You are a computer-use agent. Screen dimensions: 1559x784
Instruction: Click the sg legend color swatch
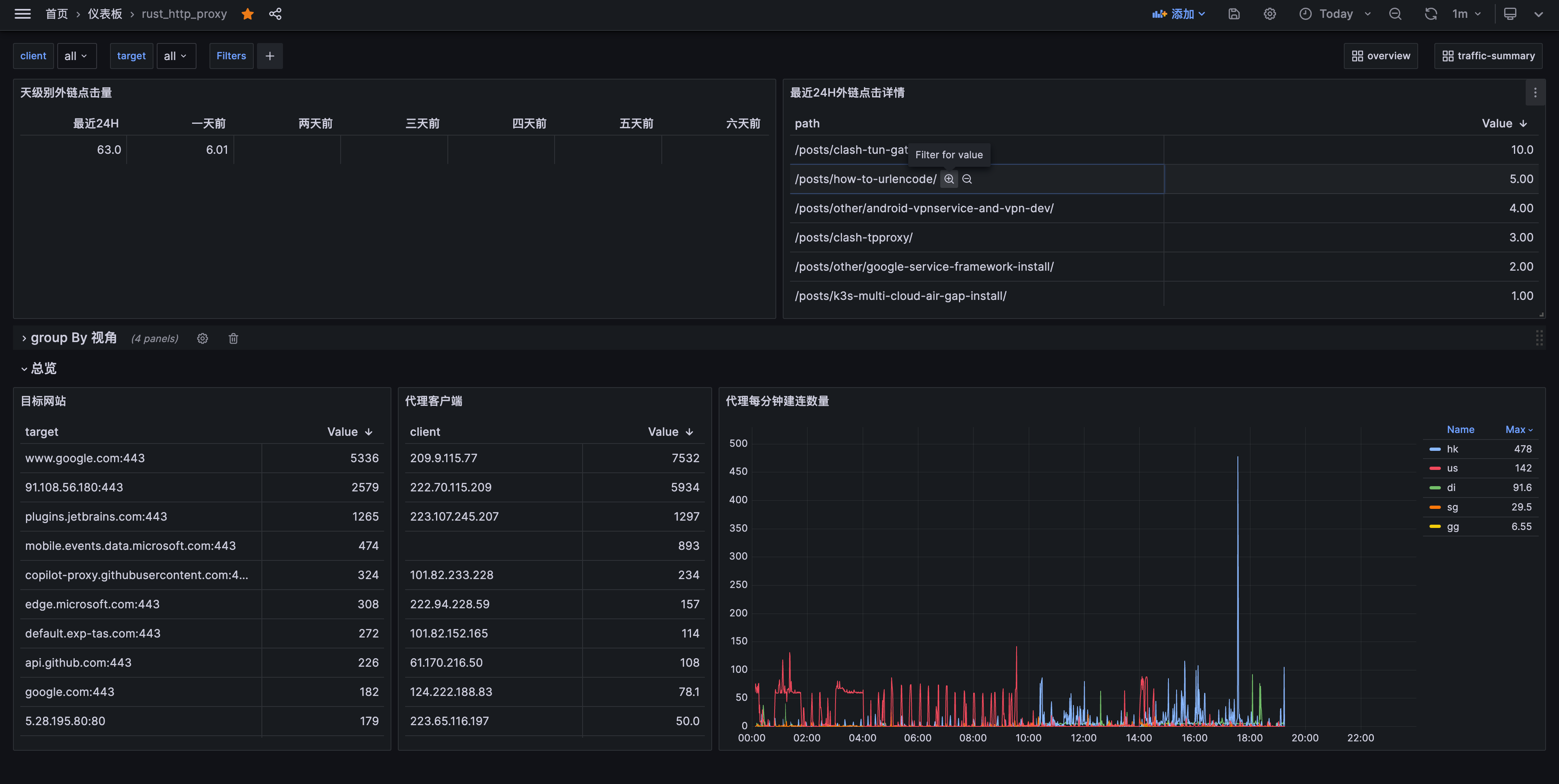pos(1435,507)
